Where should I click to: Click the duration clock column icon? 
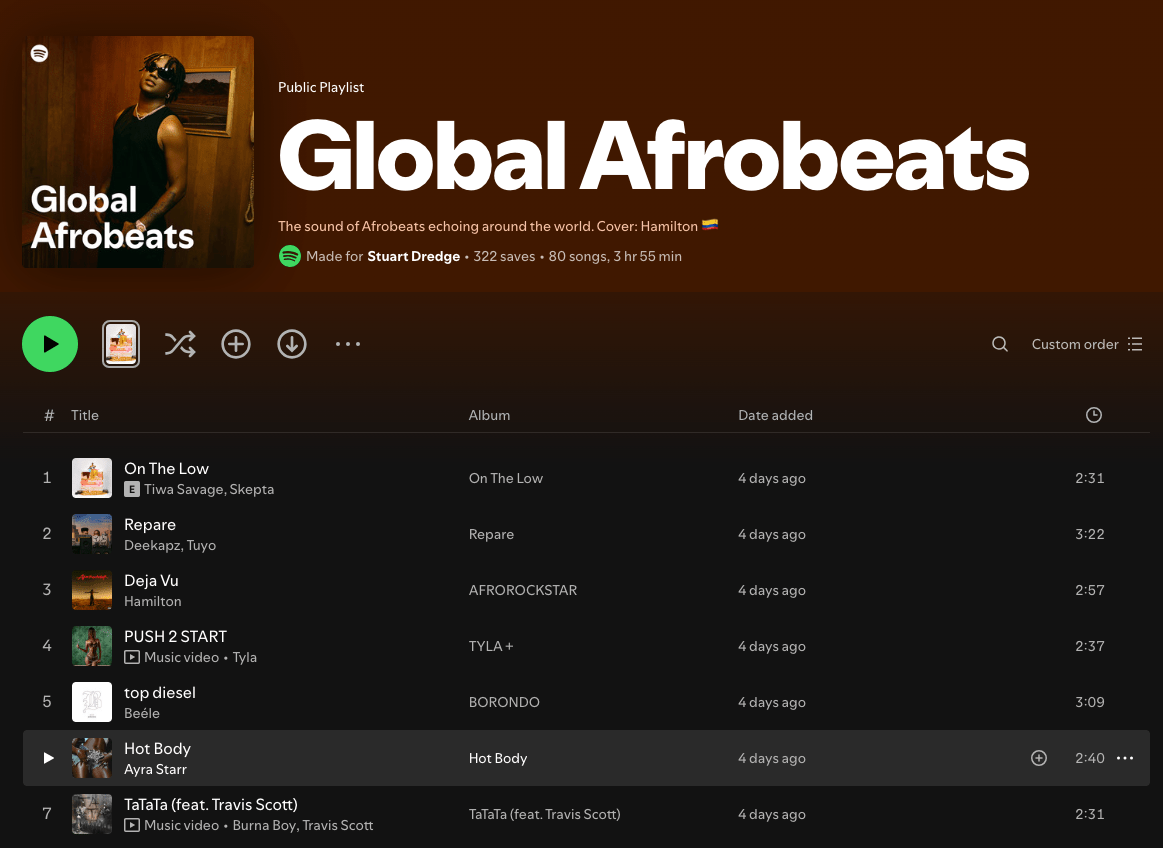(x=1093, y=415)
